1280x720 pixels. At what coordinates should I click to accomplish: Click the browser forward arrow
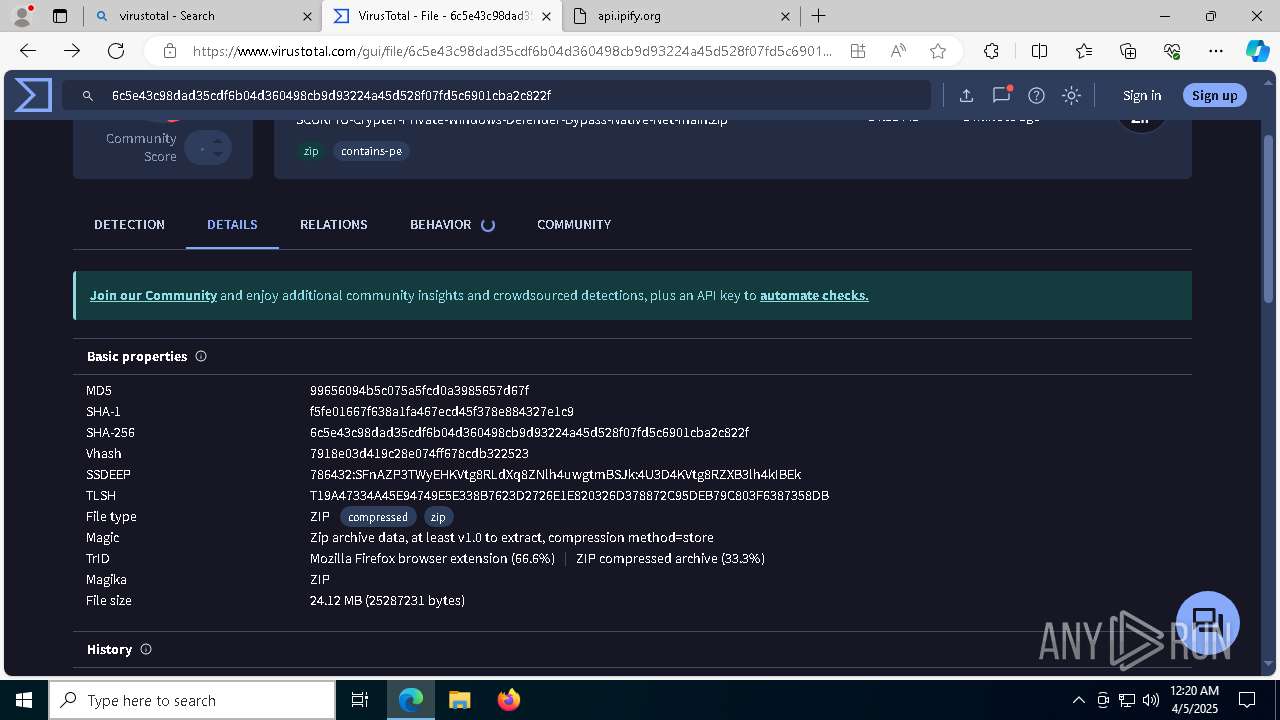click(x=72, y=51)
